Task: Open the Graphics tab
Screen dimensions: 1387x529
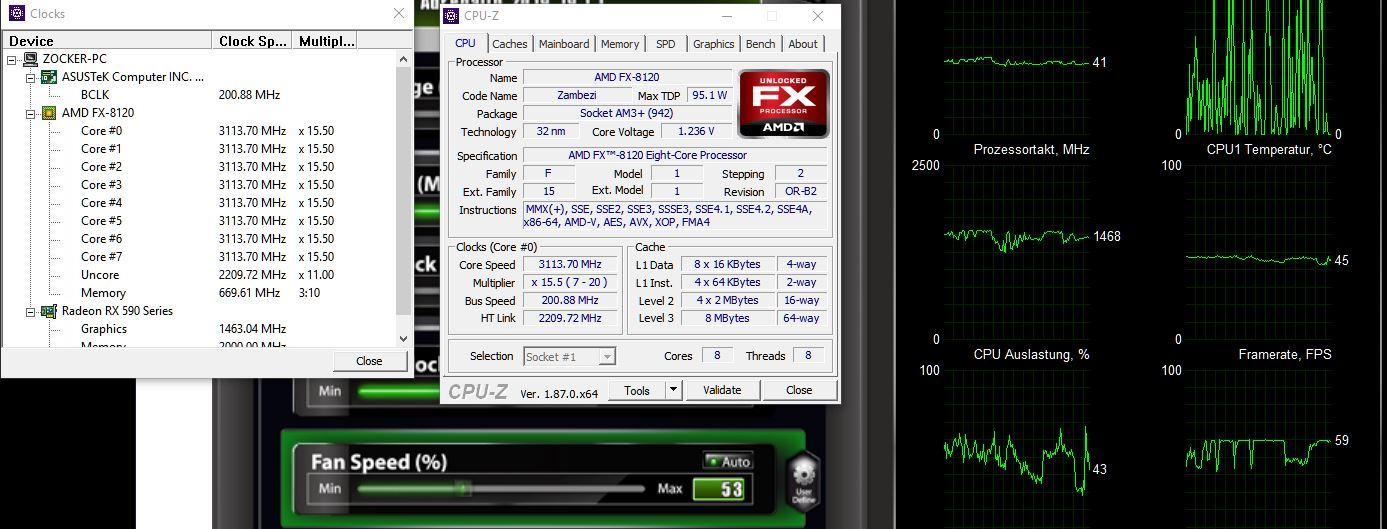Action: (x=713, y=44)
